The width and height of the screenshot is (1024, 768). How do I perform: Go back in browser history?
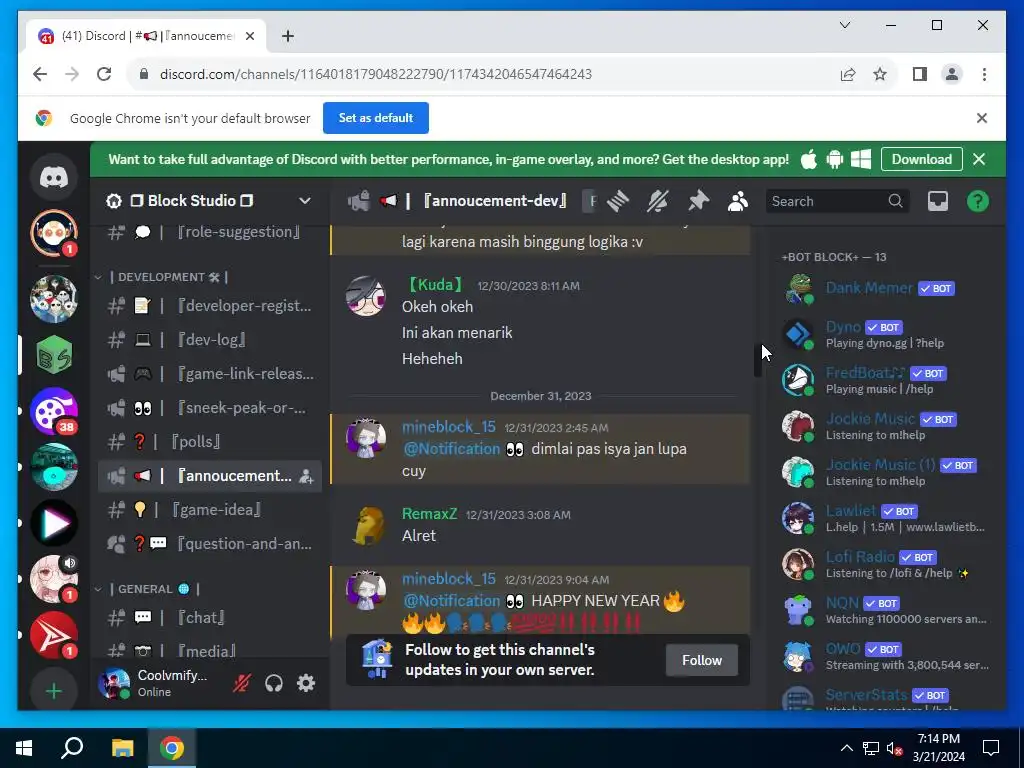tap(40, 74)
